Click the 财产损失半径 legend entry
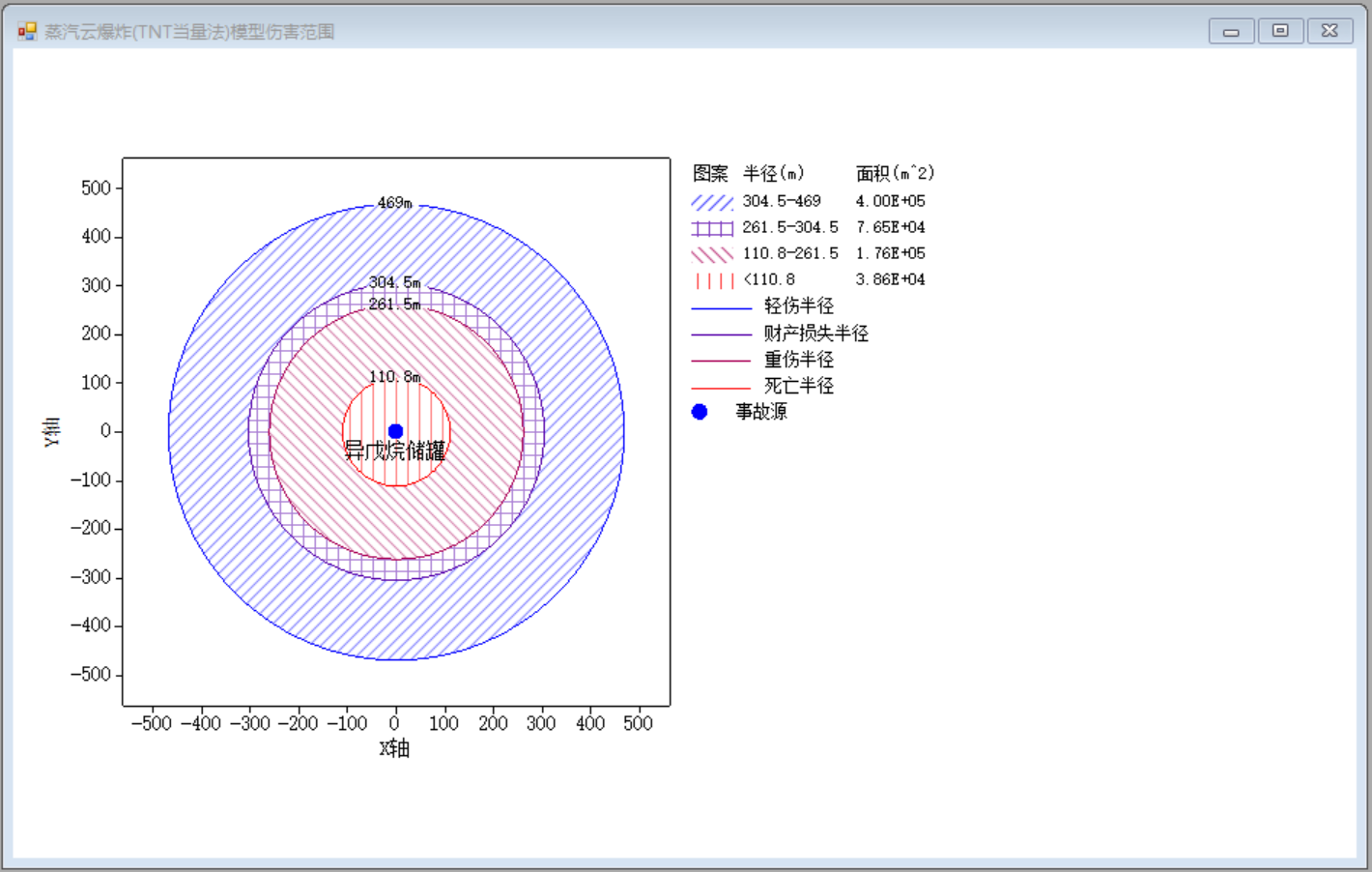This screenshot has height=872, width=1372. click(x=815, y=334)
